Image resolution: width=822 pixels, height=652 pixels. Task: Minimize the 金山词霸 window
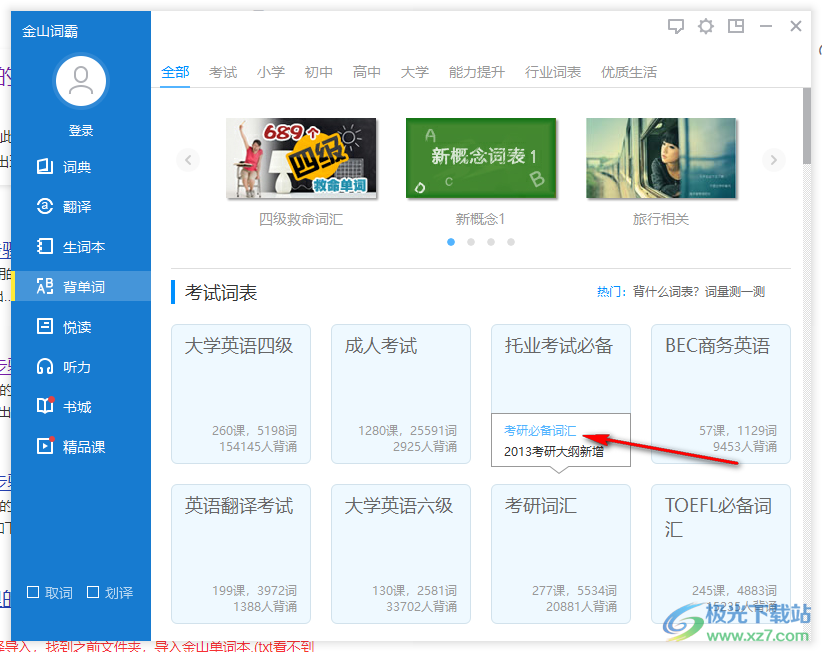766,26
